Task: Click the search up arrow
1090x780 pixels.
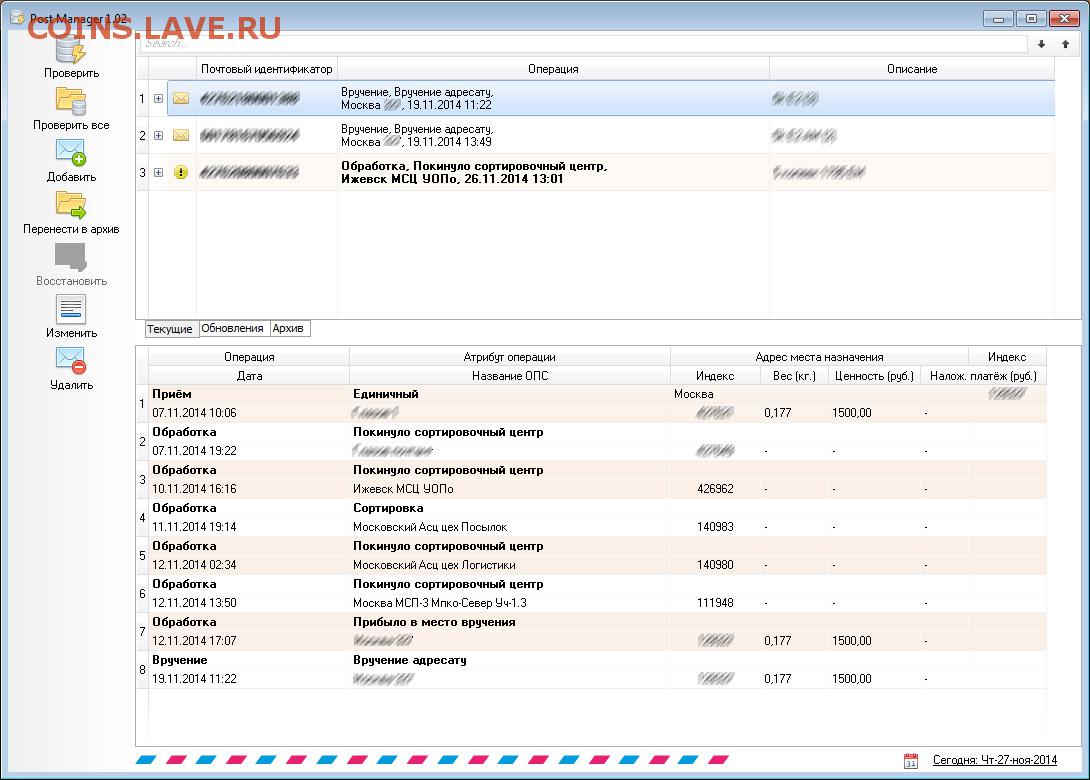Action: [x=1065, y=44]
